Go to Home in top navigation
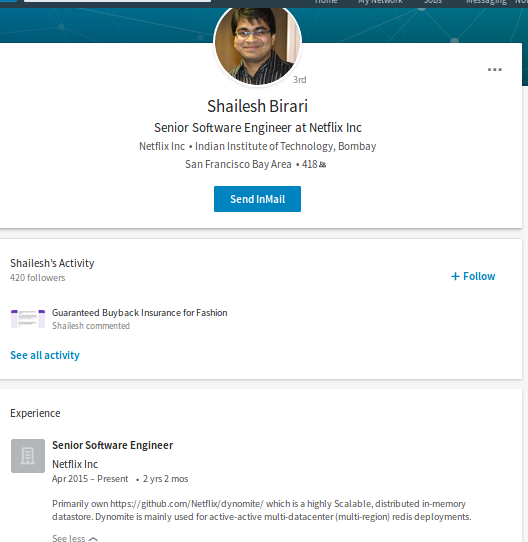Viewport: 528px width, 542px height. coord(326,2)
